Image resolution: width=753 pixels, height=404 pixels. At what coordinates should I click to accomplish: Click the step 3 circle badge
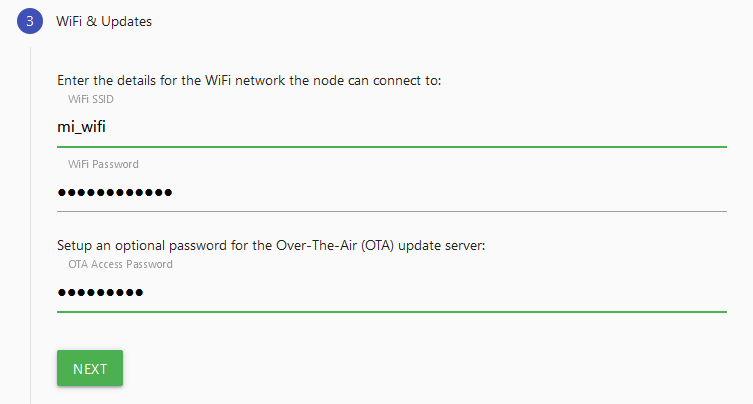(x=30, y=21)
